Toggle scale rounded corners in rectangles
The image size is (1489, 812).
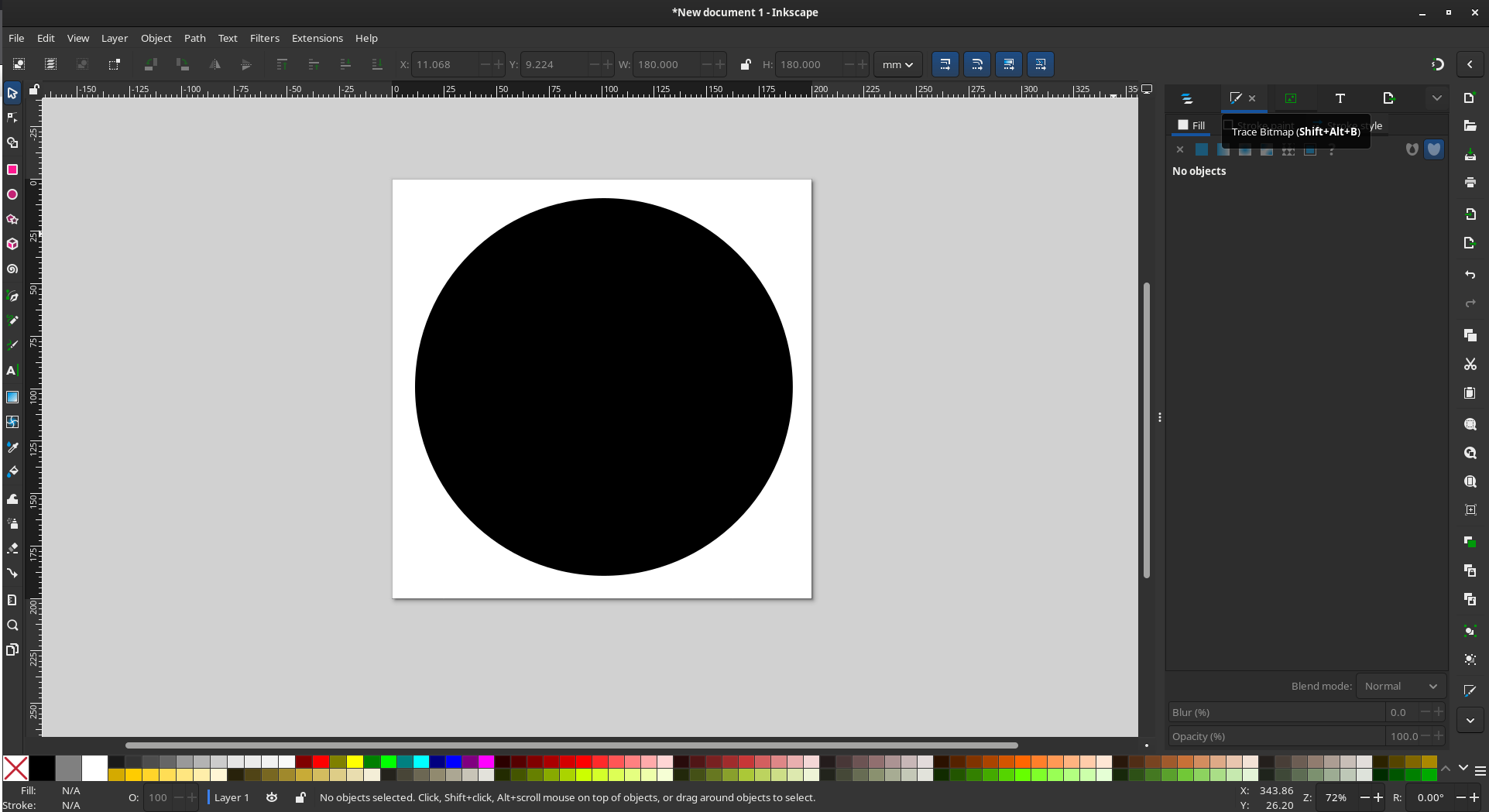coord(976,64)
